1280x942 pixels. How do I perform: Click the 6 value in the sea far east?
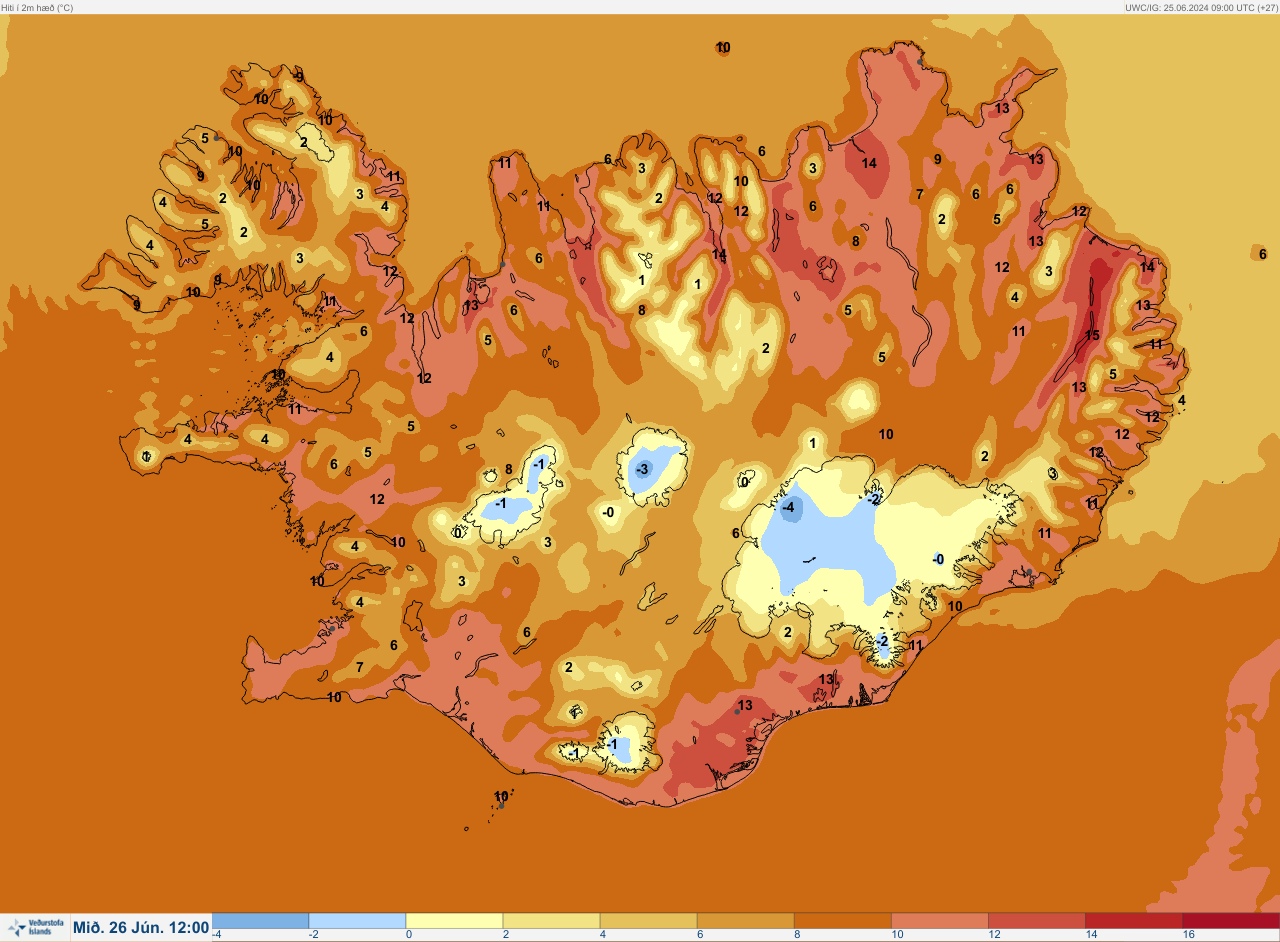click(x=1263, y=254)
